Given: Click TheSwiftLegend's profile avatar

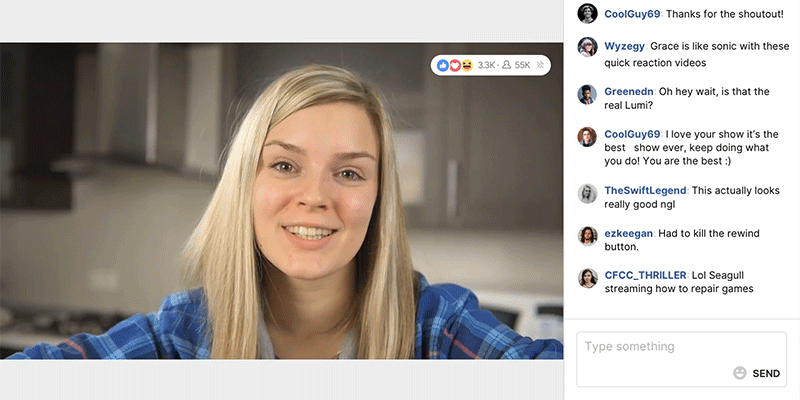Looking at the screenshot, I should pos(588,192).
